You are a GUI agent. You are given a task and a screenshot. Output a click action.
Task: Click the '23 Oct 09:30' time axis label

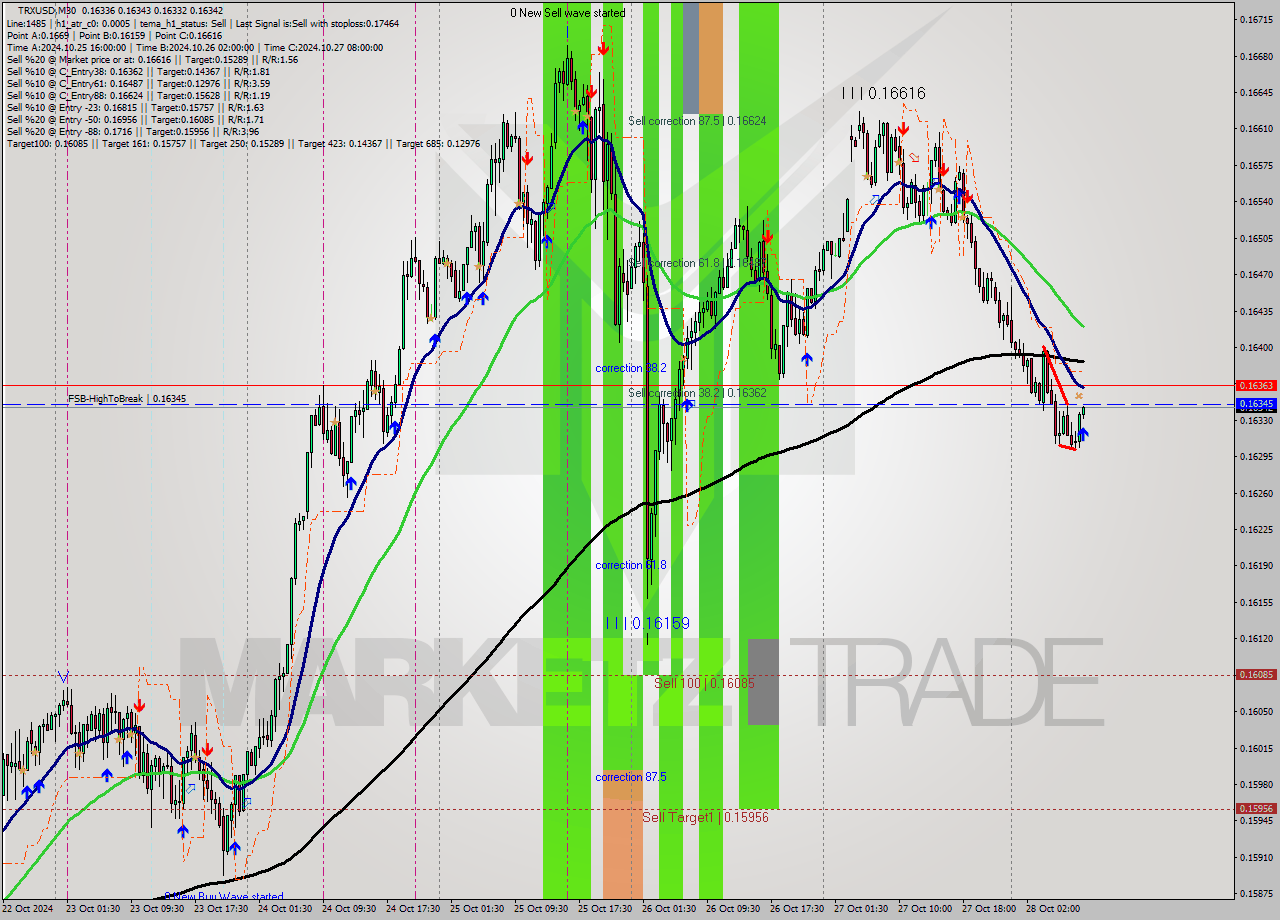click(x=157, y=909)
